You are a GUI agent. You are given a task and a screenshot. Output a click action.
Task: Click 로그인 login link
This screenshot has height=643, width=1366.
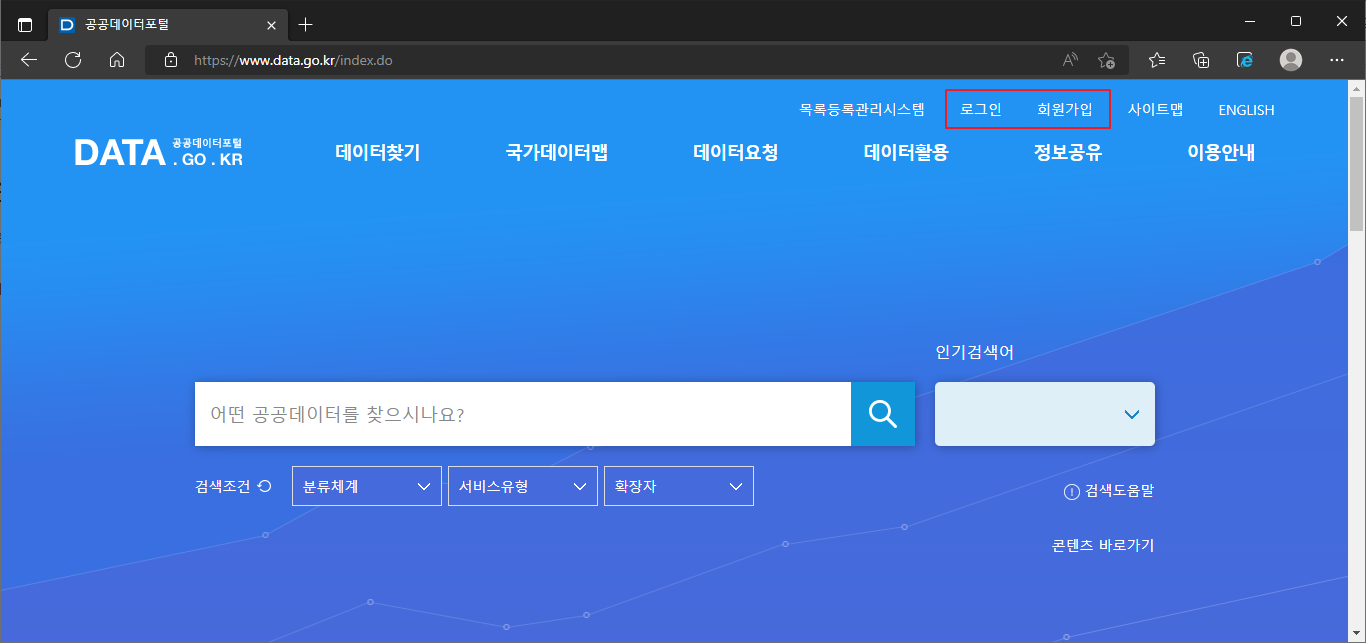click(980, 110)
